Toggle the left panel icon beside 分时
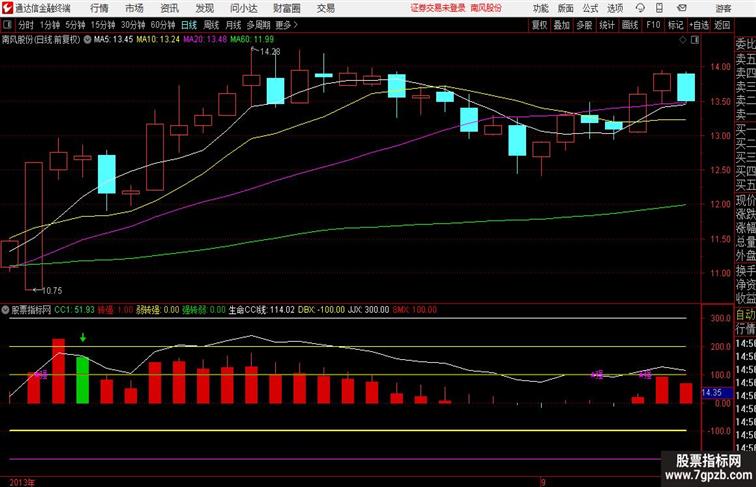756x487 pixels. tap(7, 25)
